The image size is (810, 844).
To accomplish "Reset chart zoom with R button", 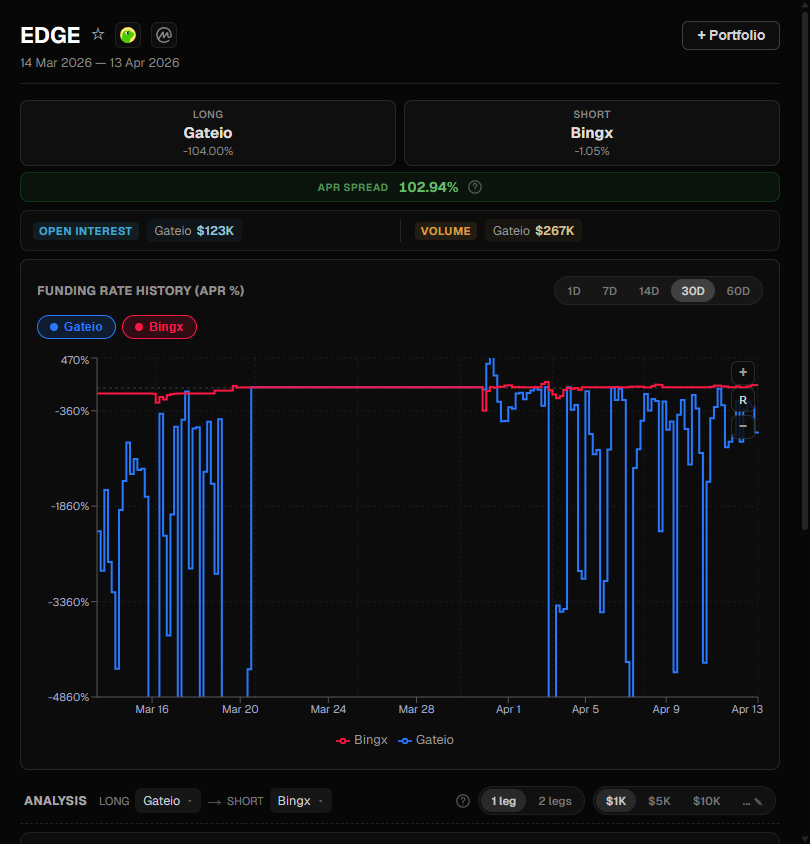I will (743, 400).
